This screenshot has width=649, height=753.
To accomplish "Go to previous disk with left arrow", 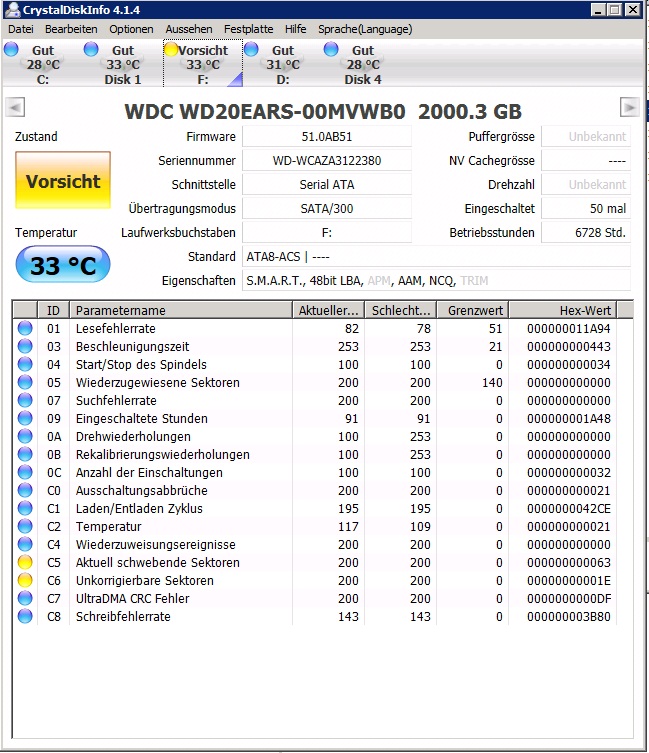I will point(15,107).
